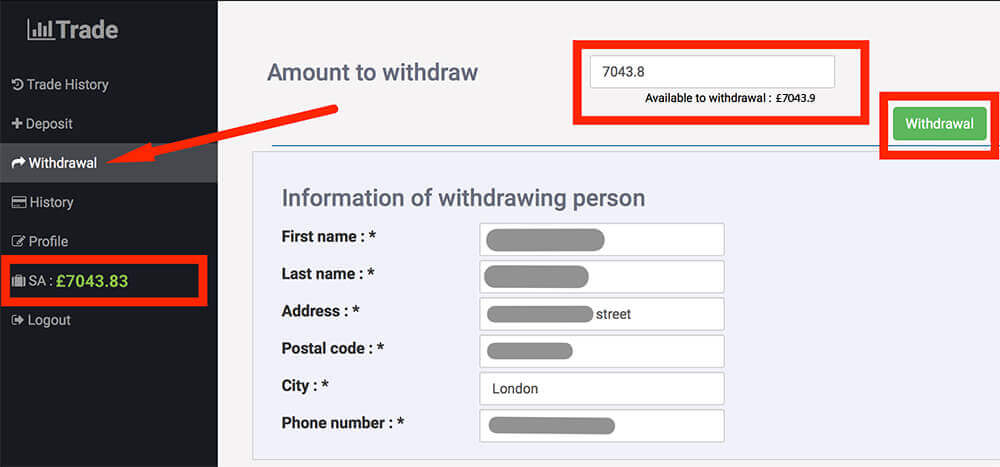Click the Phone number input field
Image resolution: width=1000 pixels, height=467 pixels.
pos(601,426)
